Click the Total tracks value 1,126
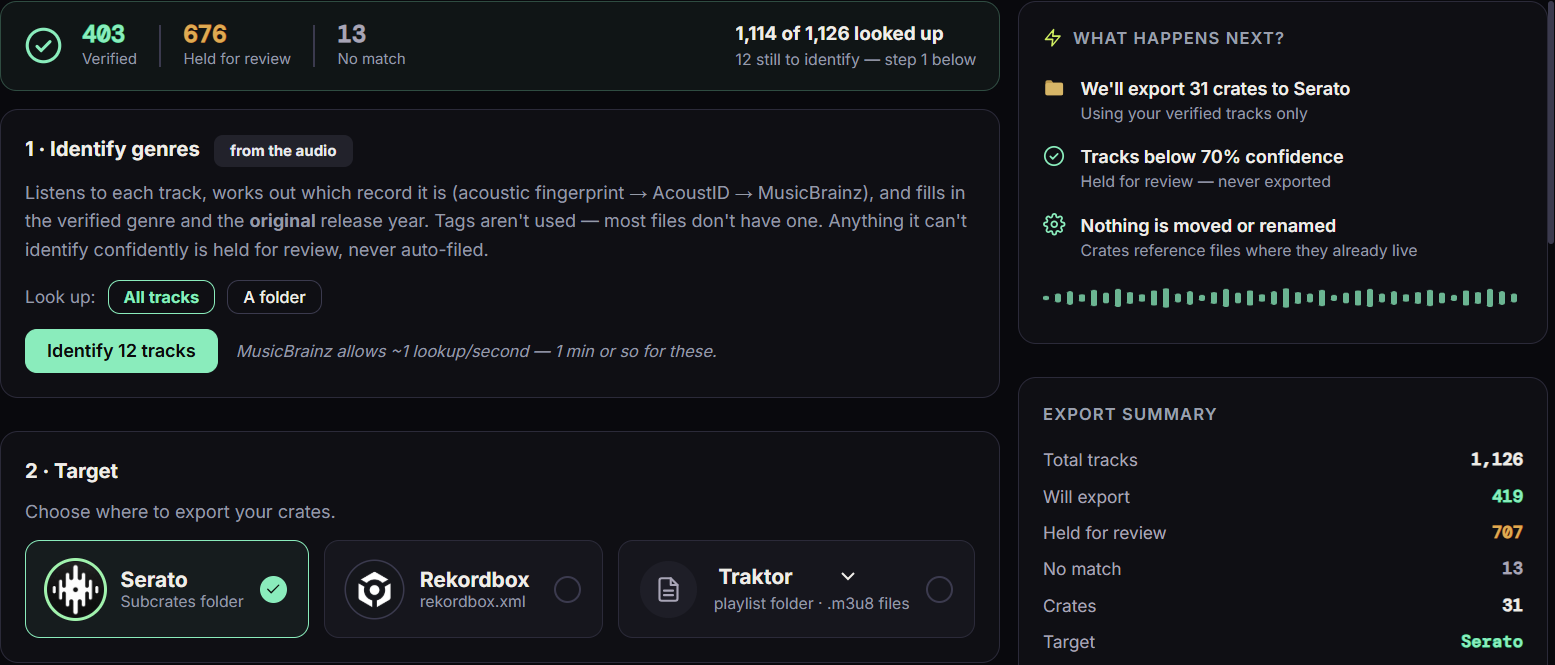Viewport: 1555px width, 665px height. tap(1496, 460)
